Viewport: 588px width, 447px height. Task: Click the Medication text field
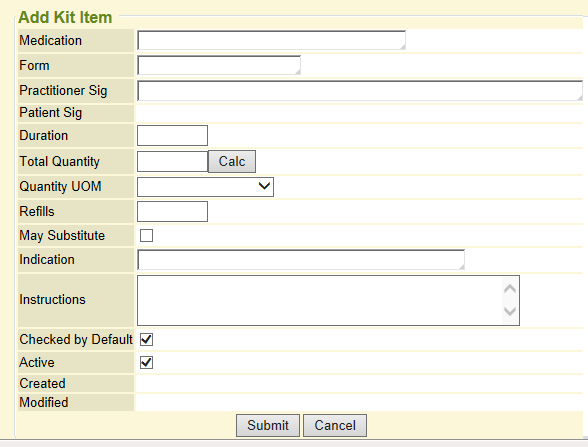point(271,40)
